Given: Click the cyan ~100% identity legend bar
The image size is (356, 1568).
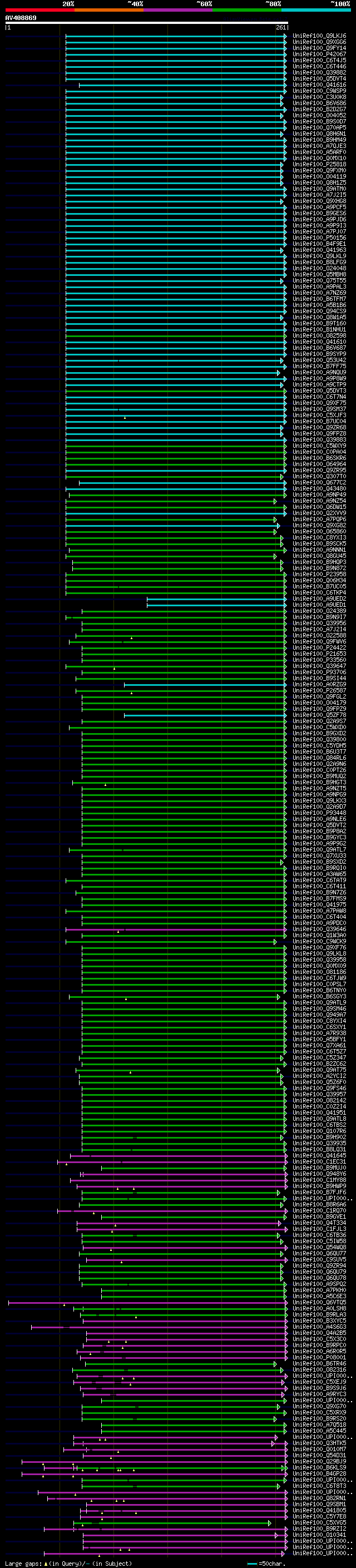Looking at the screenshot, I should coord(316,10).
